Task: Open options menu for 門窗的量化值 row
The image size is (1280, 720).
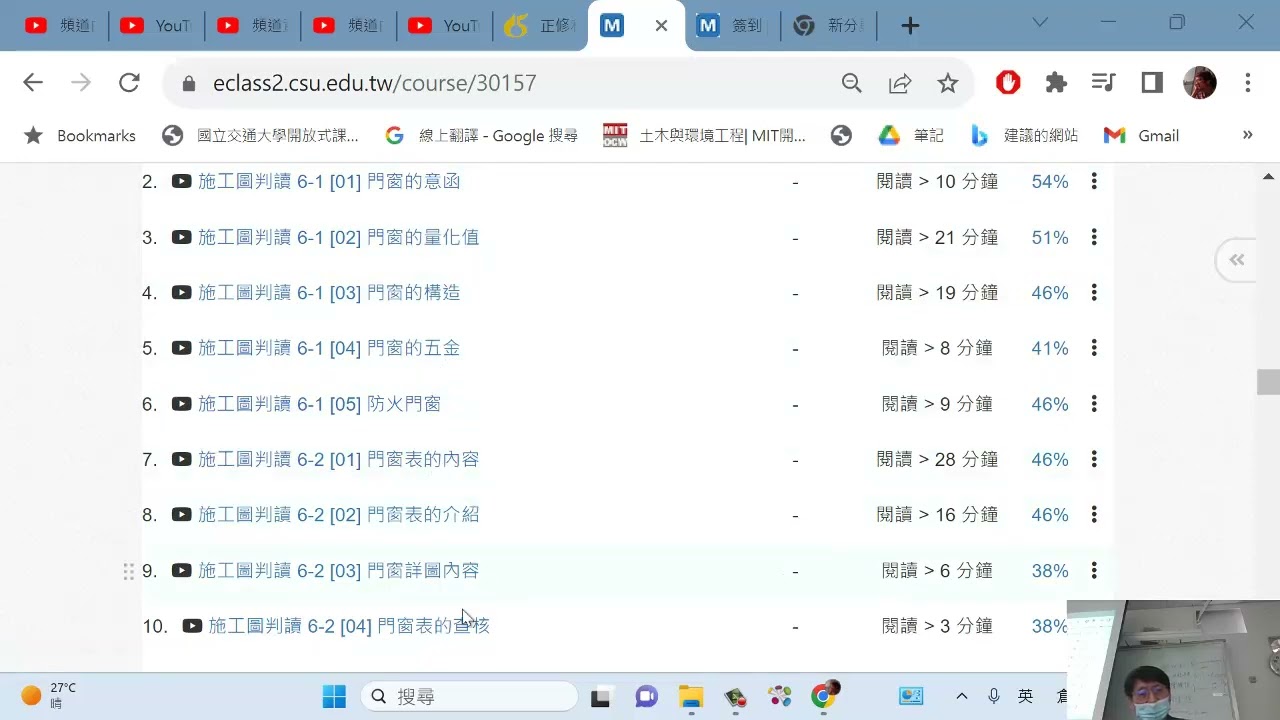Action: pyautogui.click(x=1094, y=237)
